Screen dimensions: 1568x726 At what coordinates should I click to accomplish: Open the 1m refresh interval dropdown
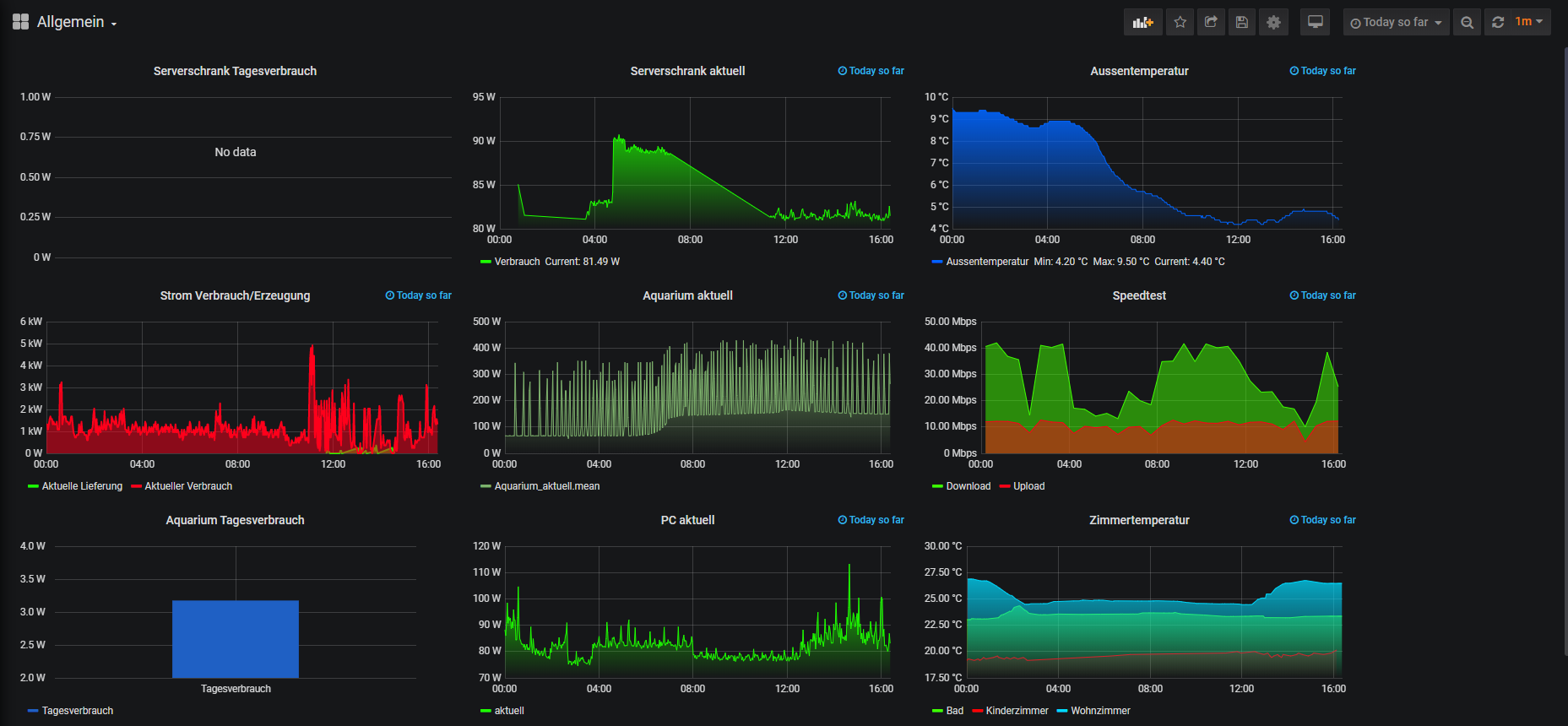[1529, 22]
